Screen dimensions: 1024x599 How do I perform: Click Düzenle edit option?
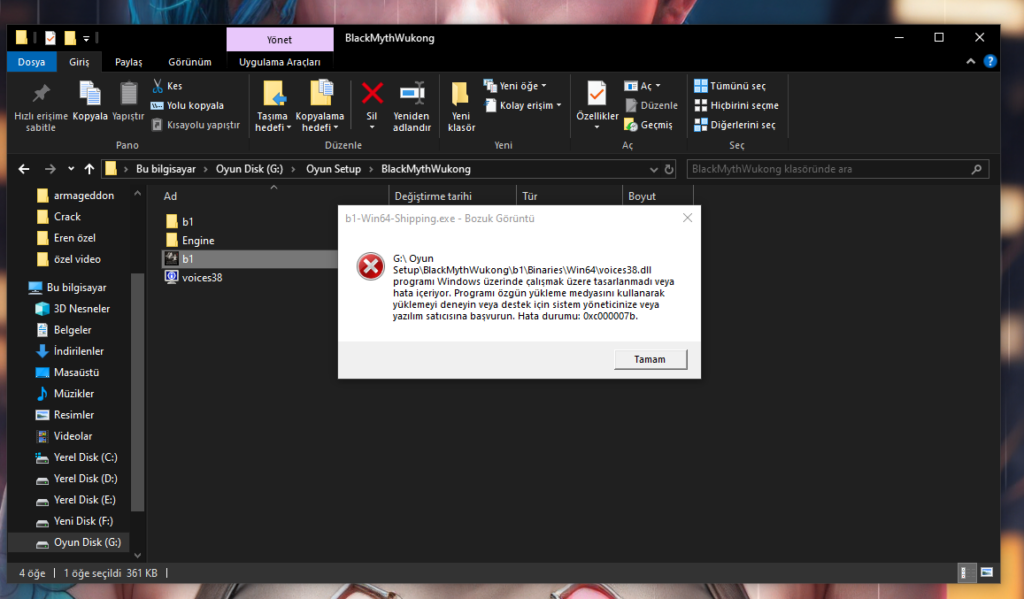click(x=652, y=105)
